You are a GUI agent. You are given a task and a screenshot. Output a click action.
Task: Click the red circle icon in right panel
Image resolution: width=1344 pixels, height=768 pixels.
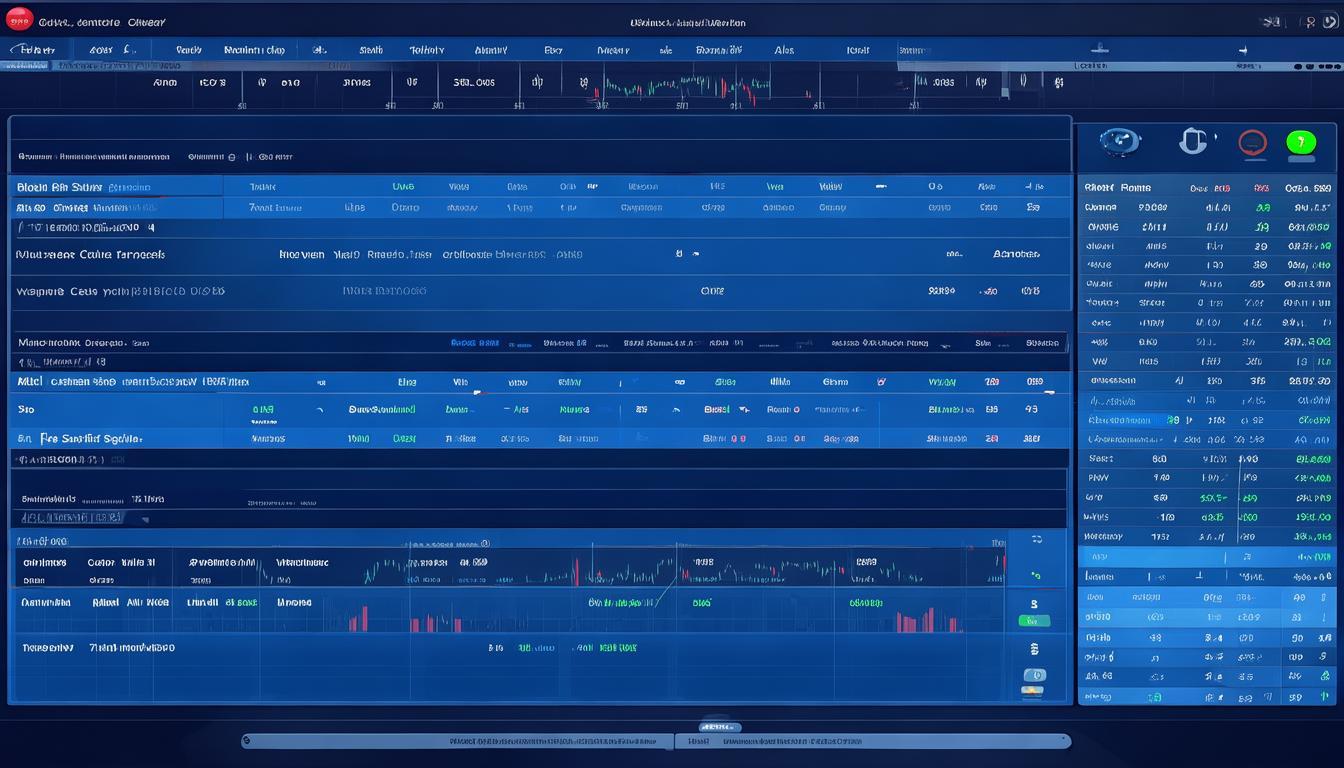(1253, 143)
